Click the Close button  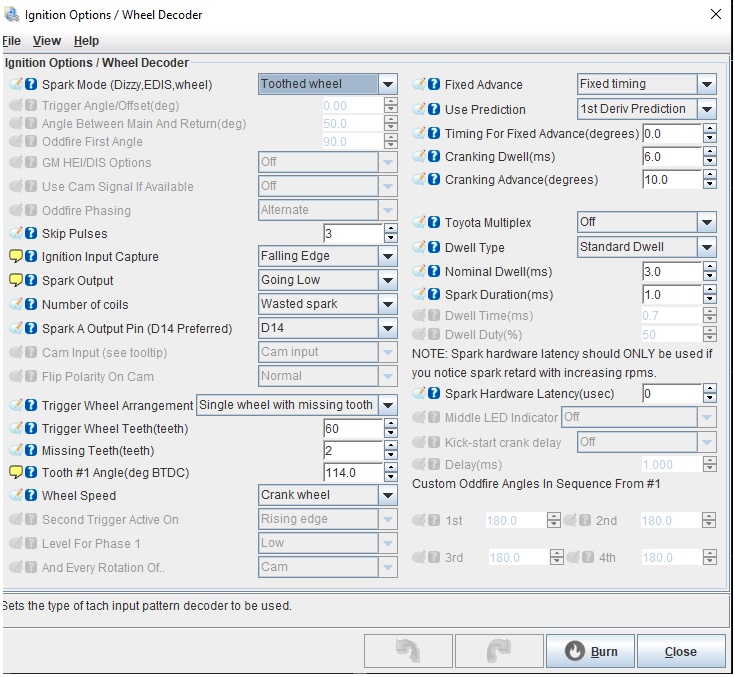(680, 651)
